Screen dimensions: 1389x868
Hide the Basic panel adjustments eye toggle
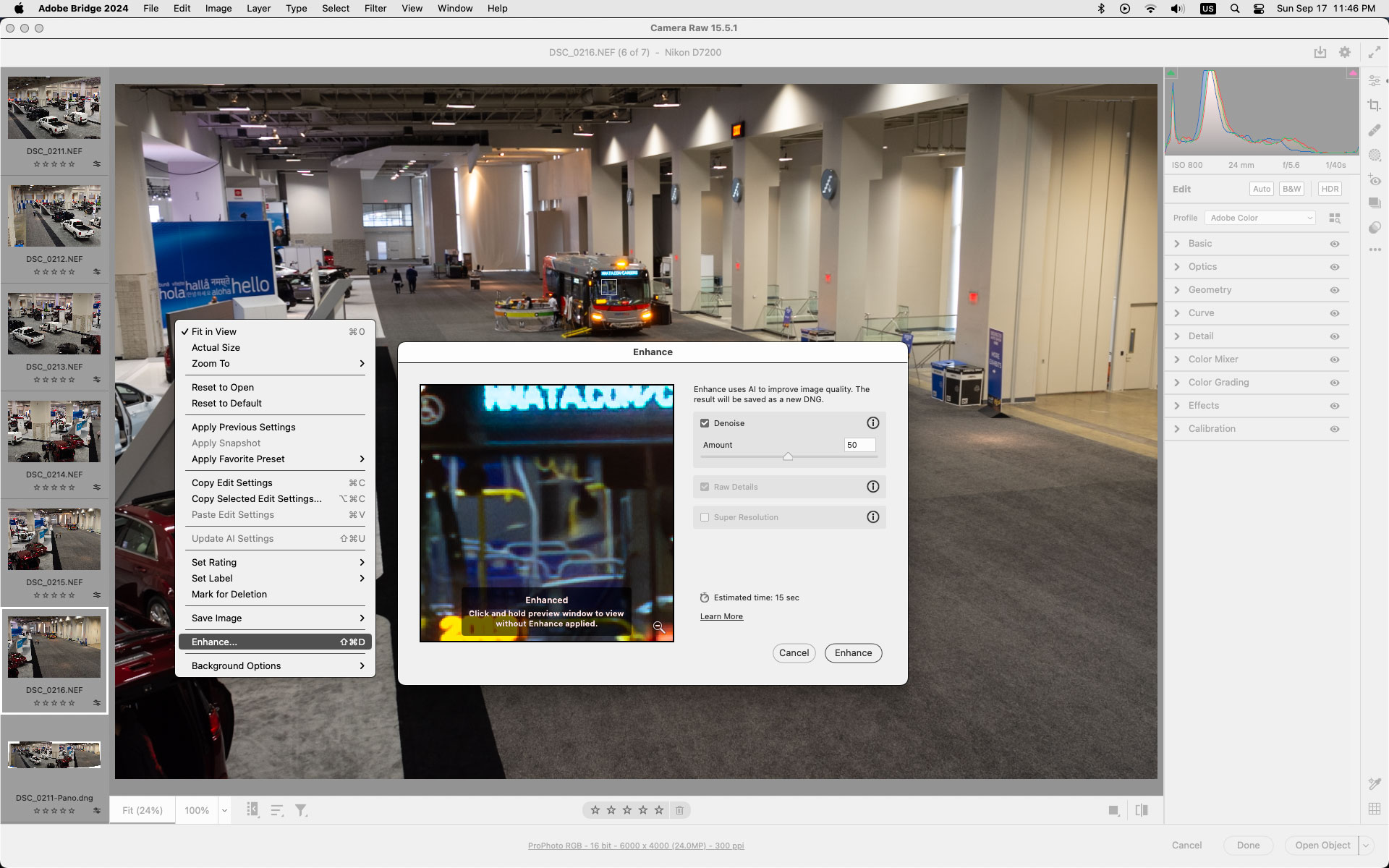1335,244
